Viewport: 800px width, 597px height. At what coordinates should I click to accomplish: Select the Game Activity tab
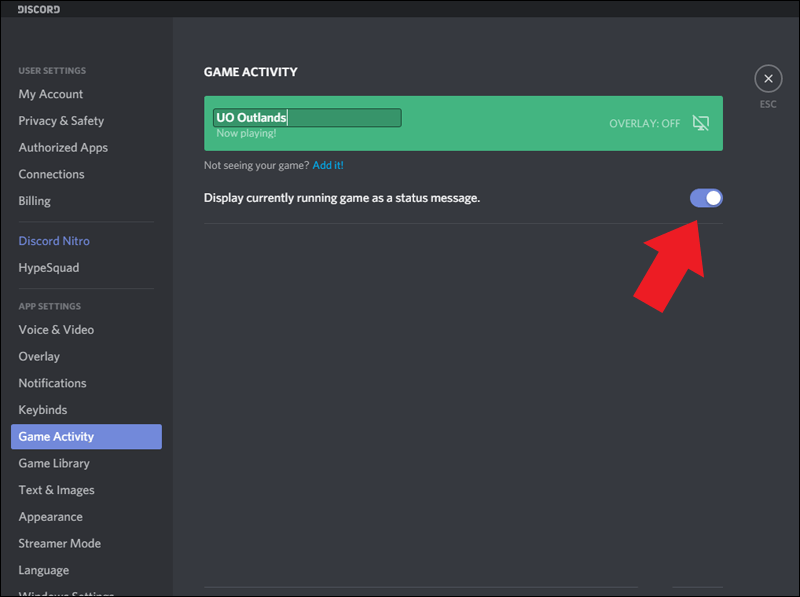pyautogui.click(x=57, y=437)
